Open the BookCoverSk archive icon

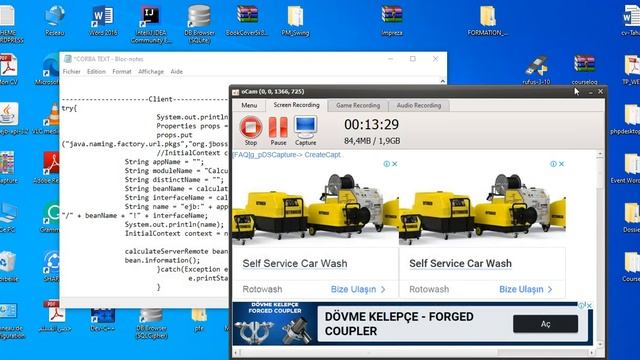[247, 20]
